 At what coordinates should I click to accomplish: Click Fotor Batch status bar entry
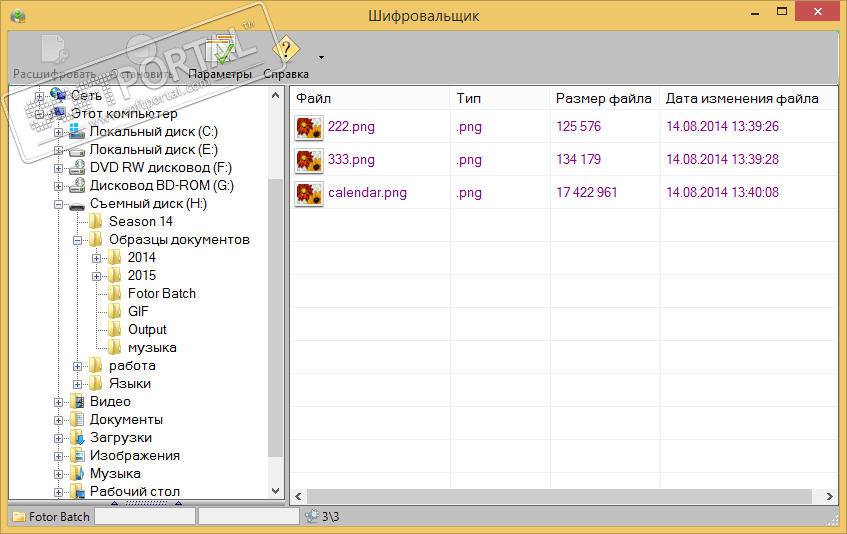click(x=51, y=517)
